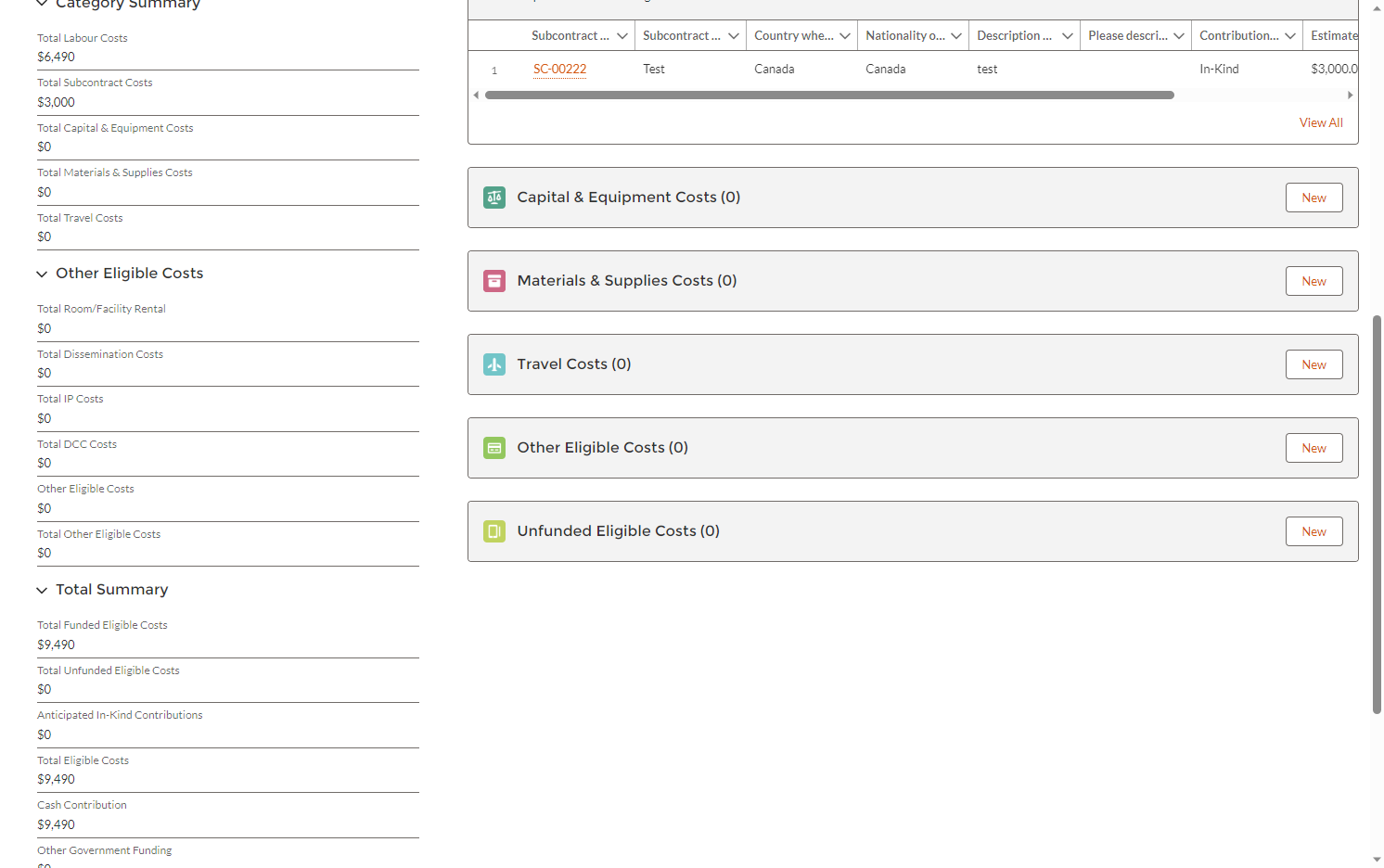1384x868 pixels.
Task: Open Materials & Supplies Costs (0) list
Action: [x=626, y=281]
